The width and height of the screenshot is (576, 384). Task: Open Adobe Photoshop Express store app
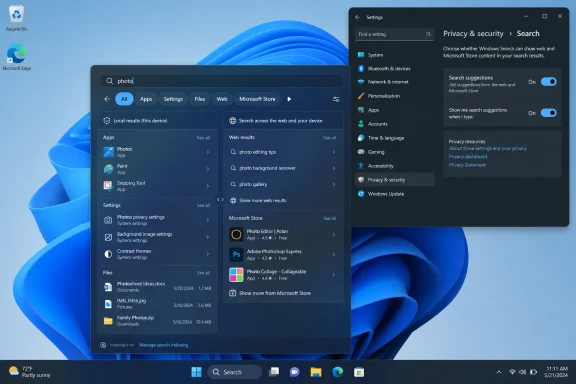pyautogui.click(x=283, y=255)
